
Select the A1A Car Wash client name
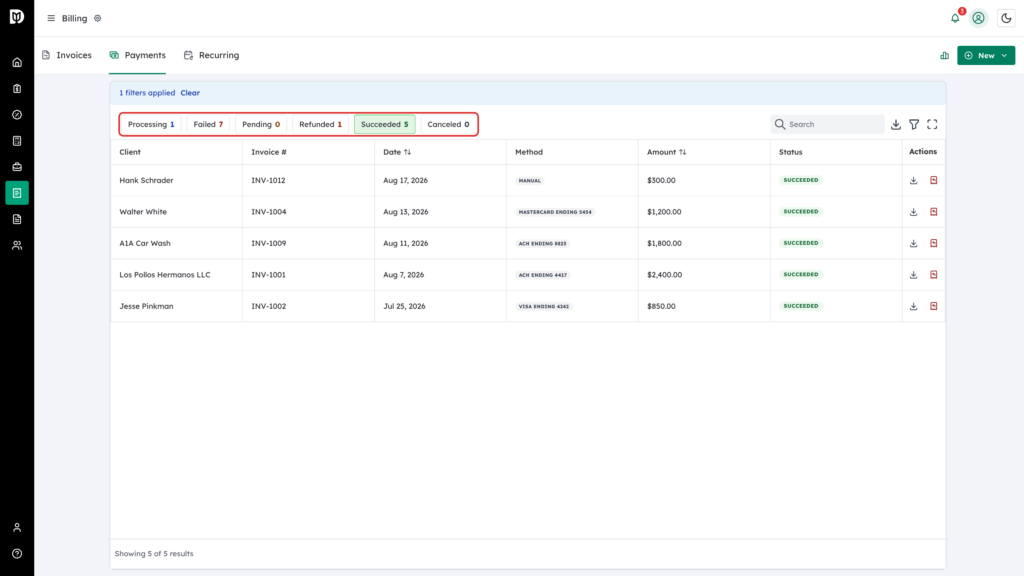coord(145,243)
